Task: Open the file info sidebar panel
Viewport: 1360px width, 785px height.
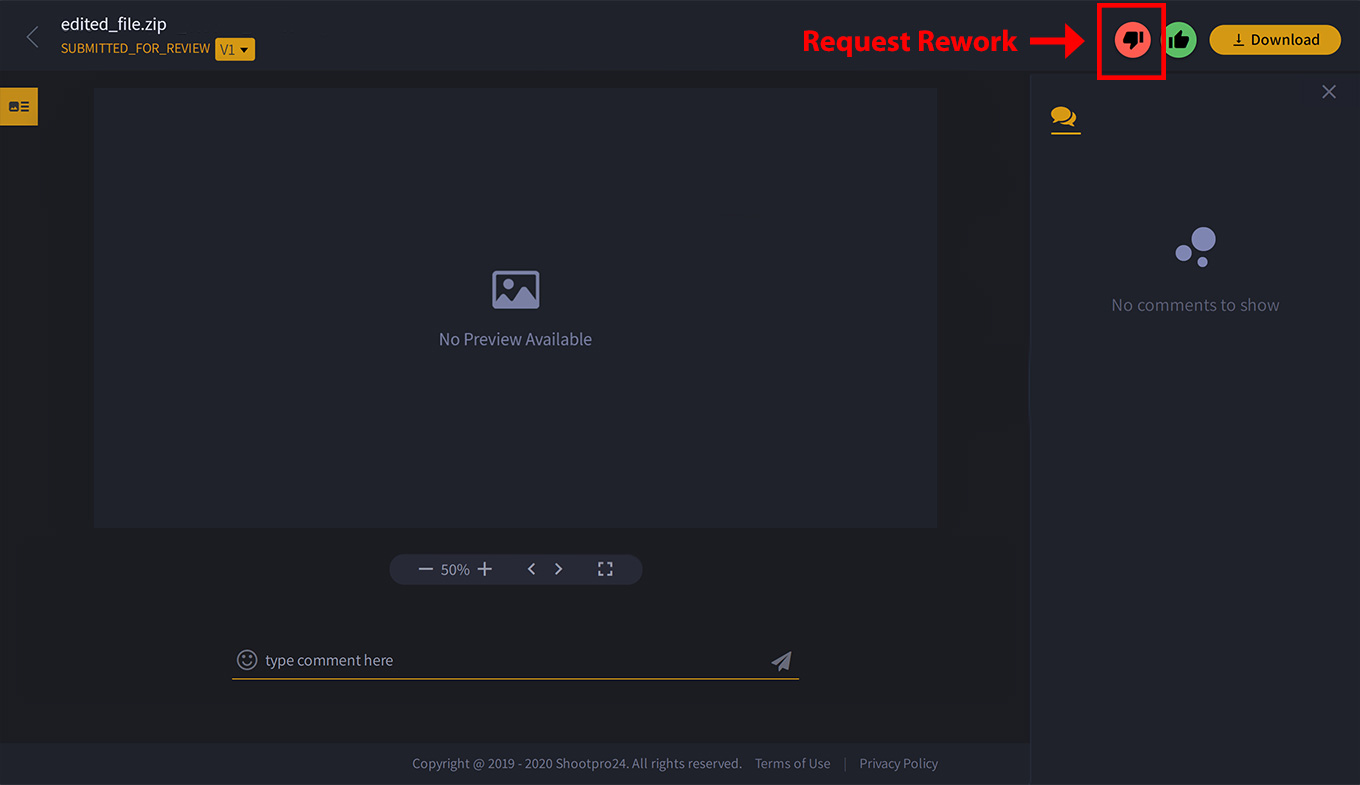Action: (18, 105)
